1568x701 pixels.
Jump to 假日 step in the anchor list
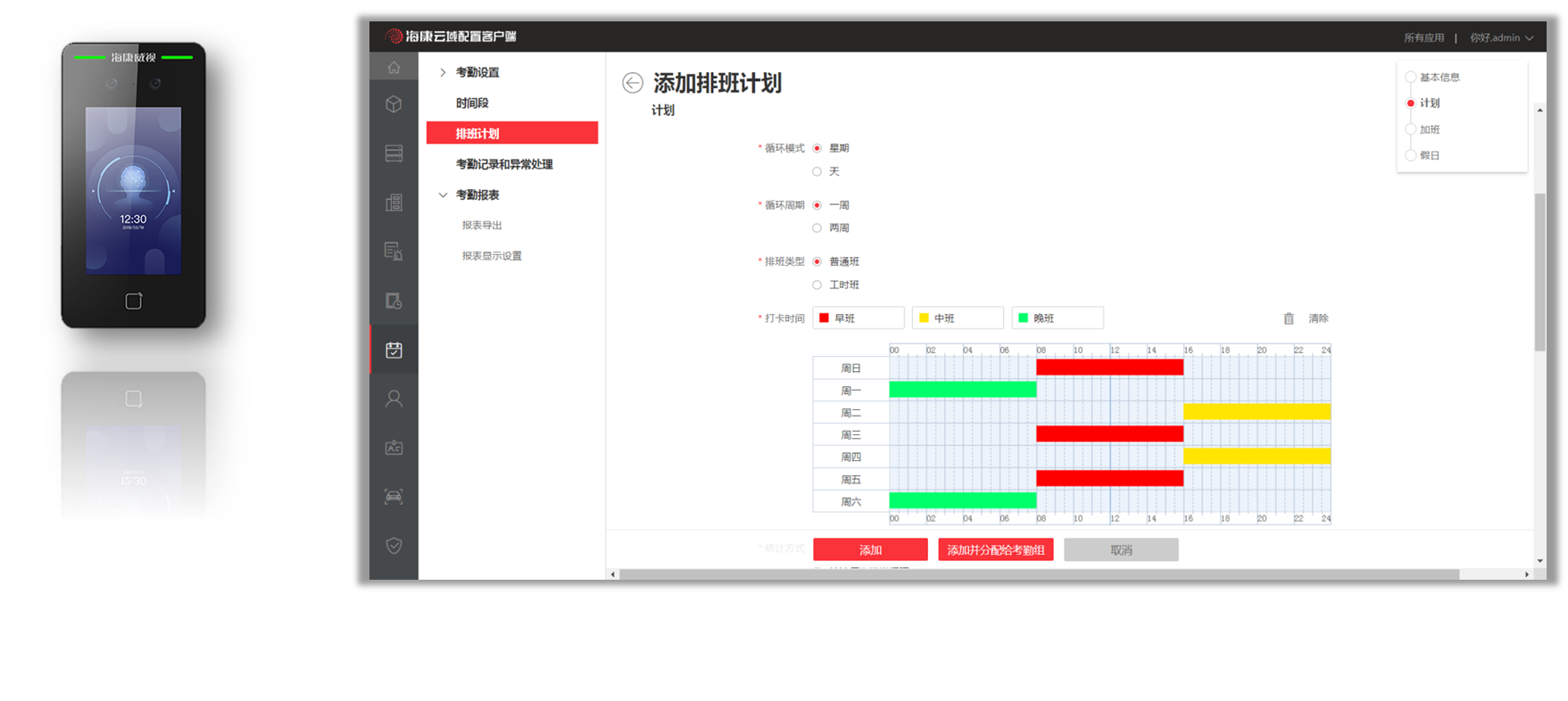1430,155
